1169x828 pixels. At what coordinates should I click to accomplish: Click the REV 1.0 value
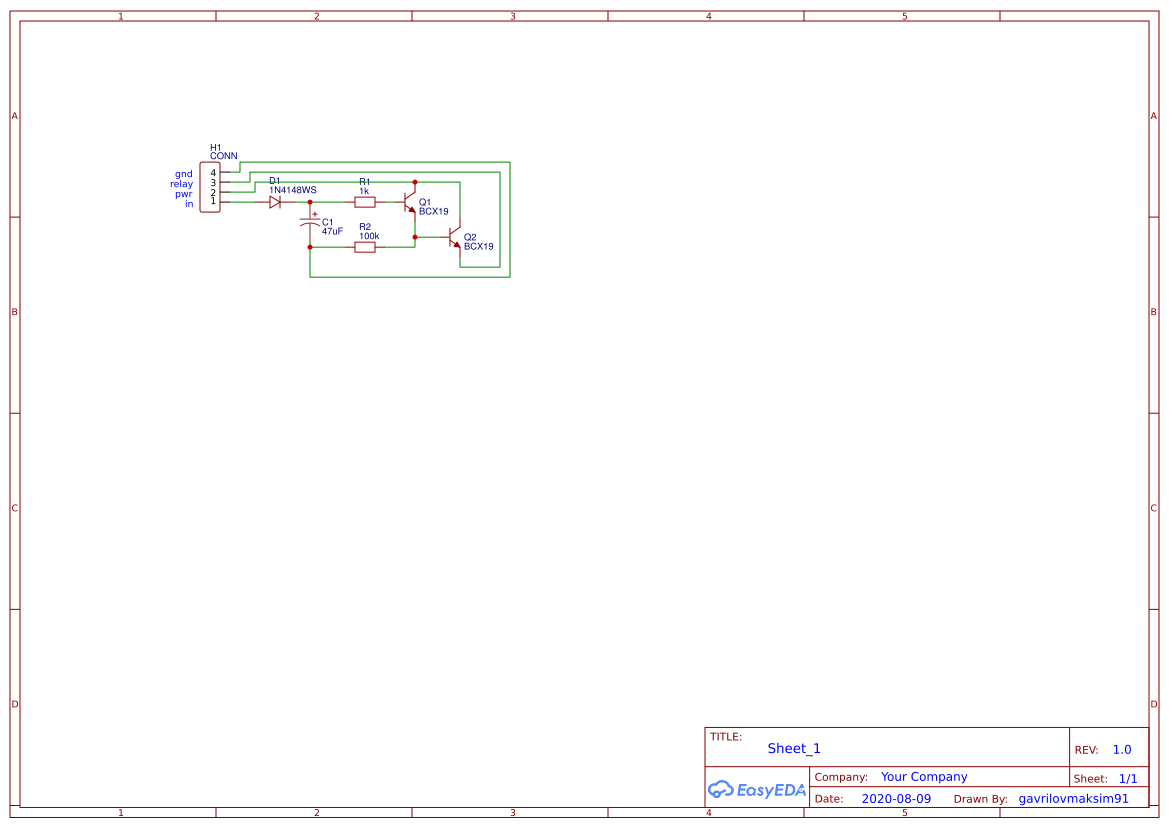click(x=1120, y=749)
